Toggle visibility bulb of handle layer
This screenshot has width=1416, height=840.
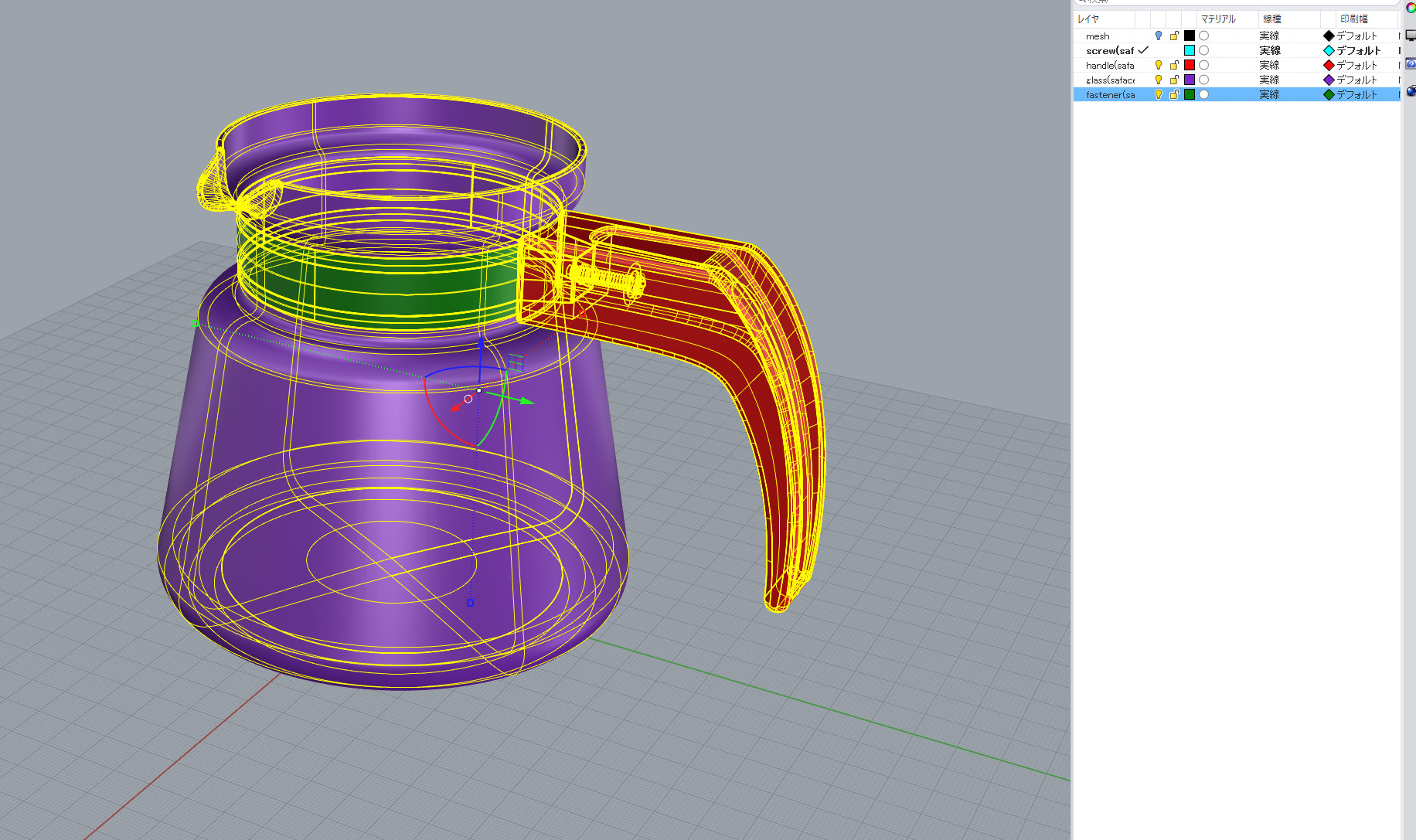1158,65
